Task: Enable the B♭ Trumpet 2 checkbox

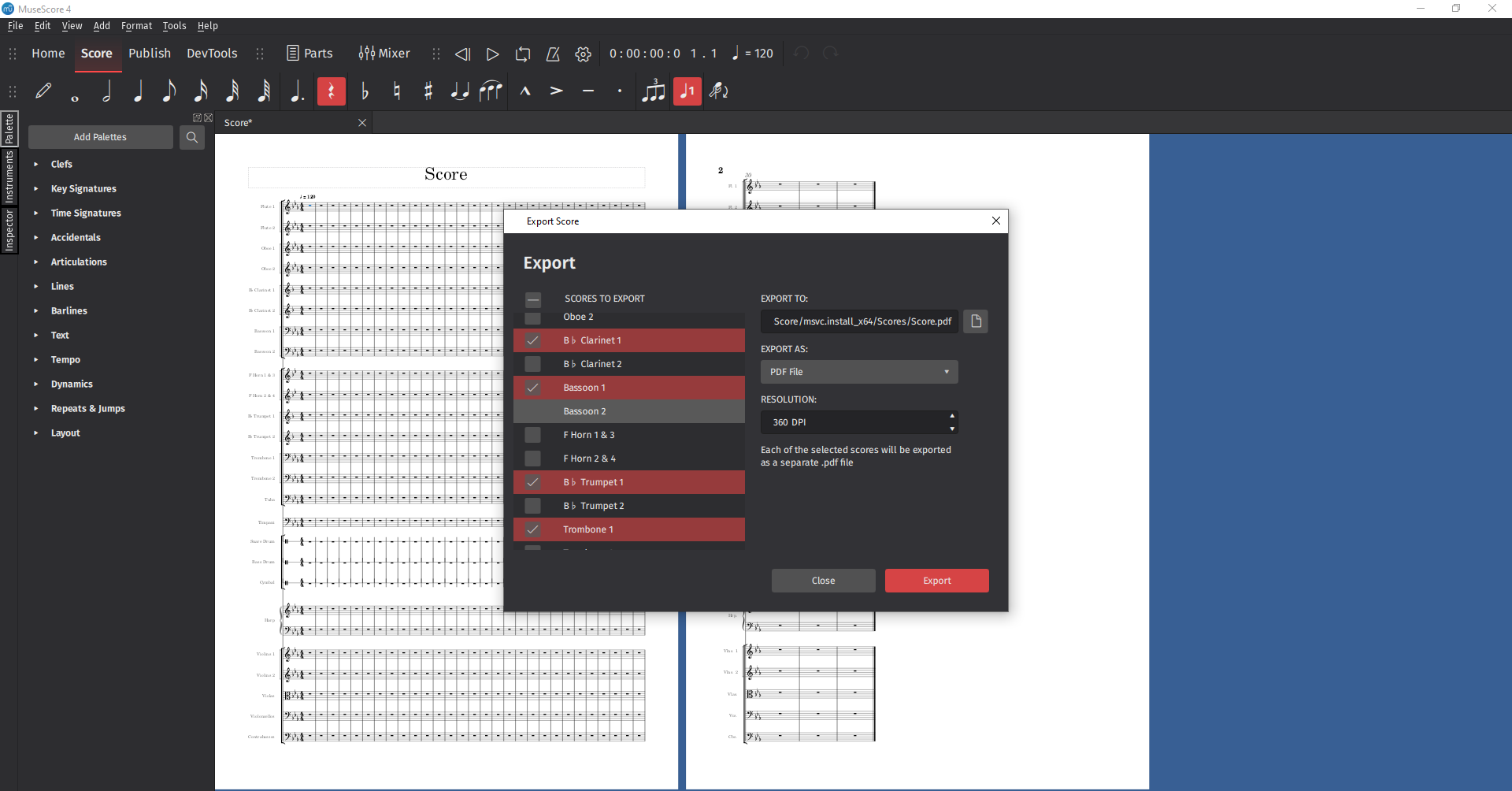Action: pos(533,506)
